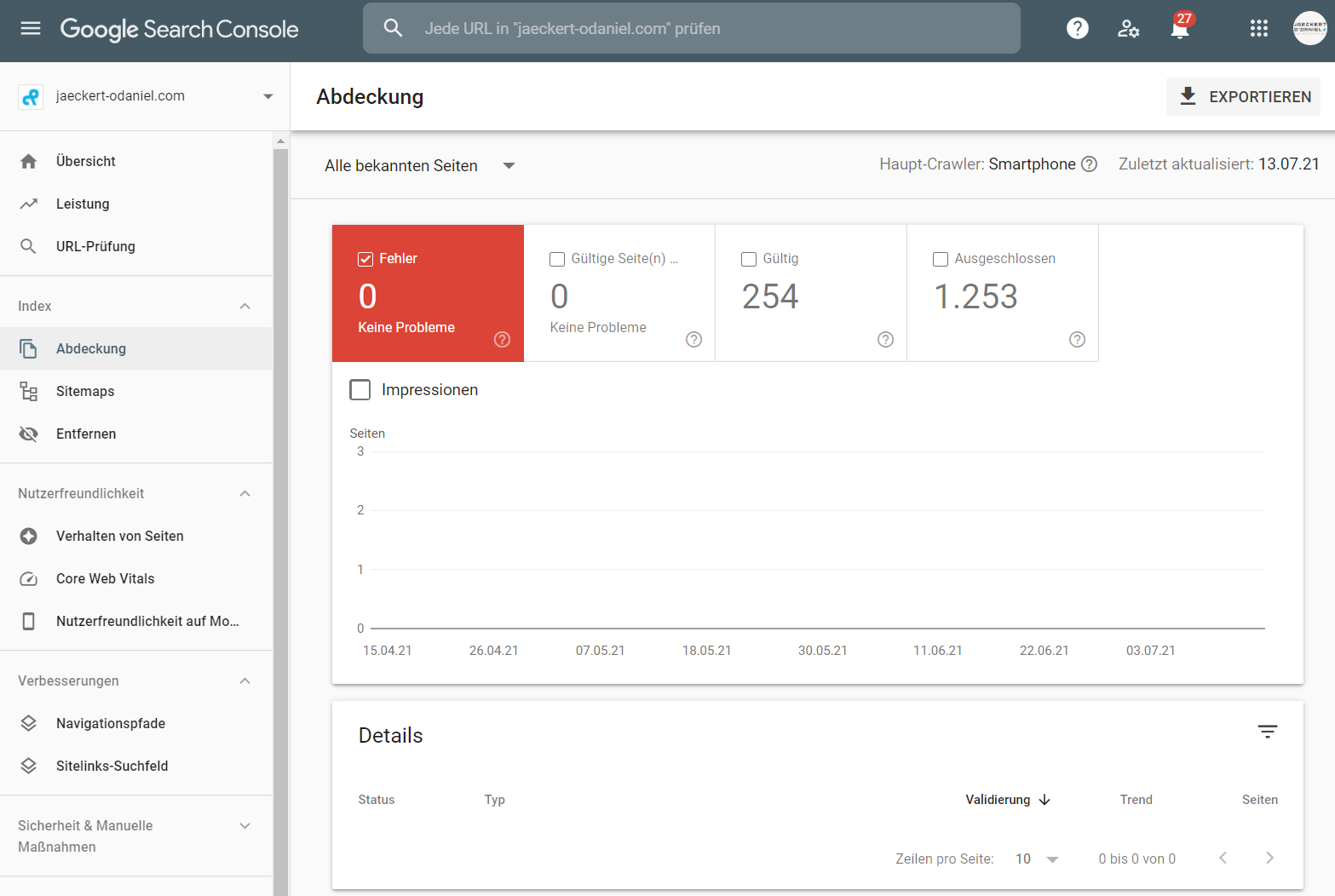Click the sidebar scroll up arrow
The width and height of the screenshot is (1335, 896).
click(280, 141)
